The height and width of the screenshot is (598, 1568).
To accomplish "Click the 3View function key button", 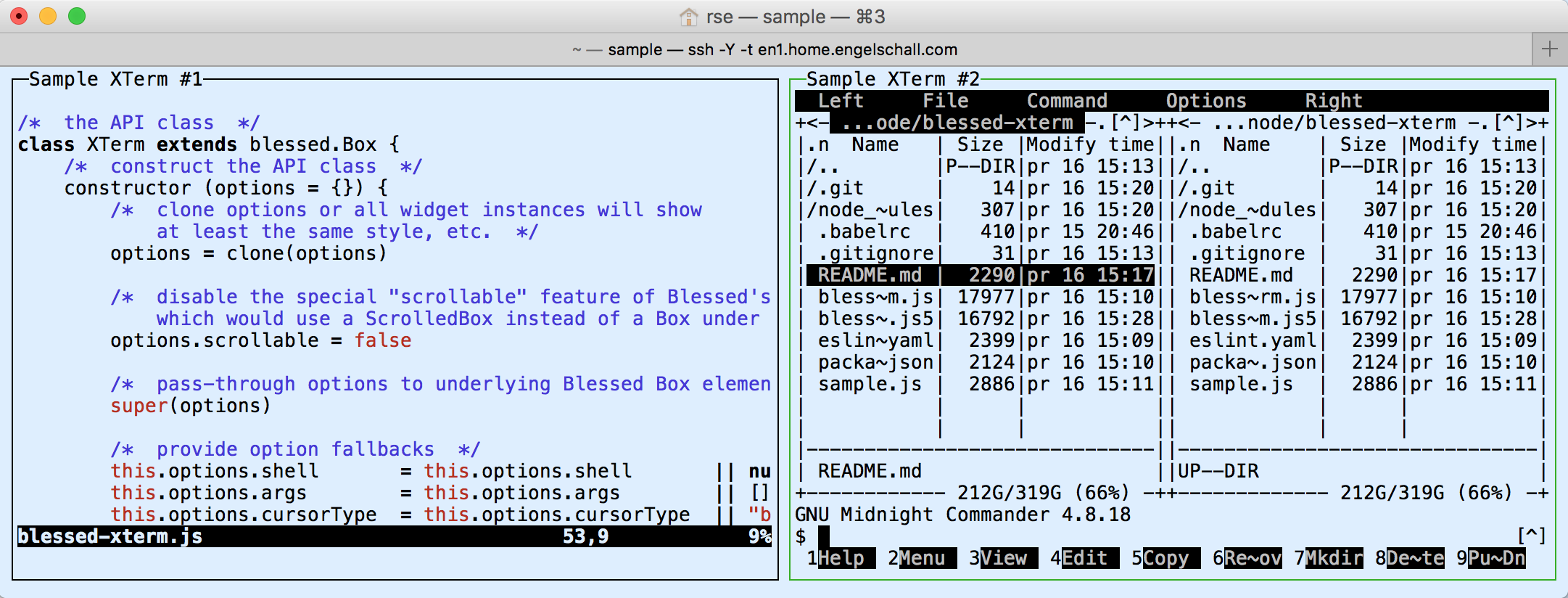I will pos(1003,558).
